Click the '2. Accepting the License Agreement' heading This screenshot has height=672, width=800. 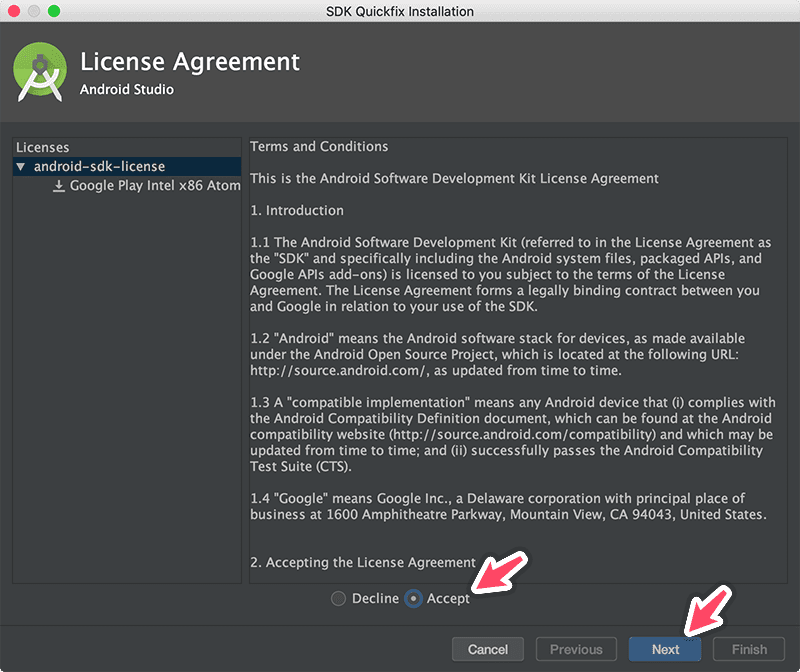point(363,562)
